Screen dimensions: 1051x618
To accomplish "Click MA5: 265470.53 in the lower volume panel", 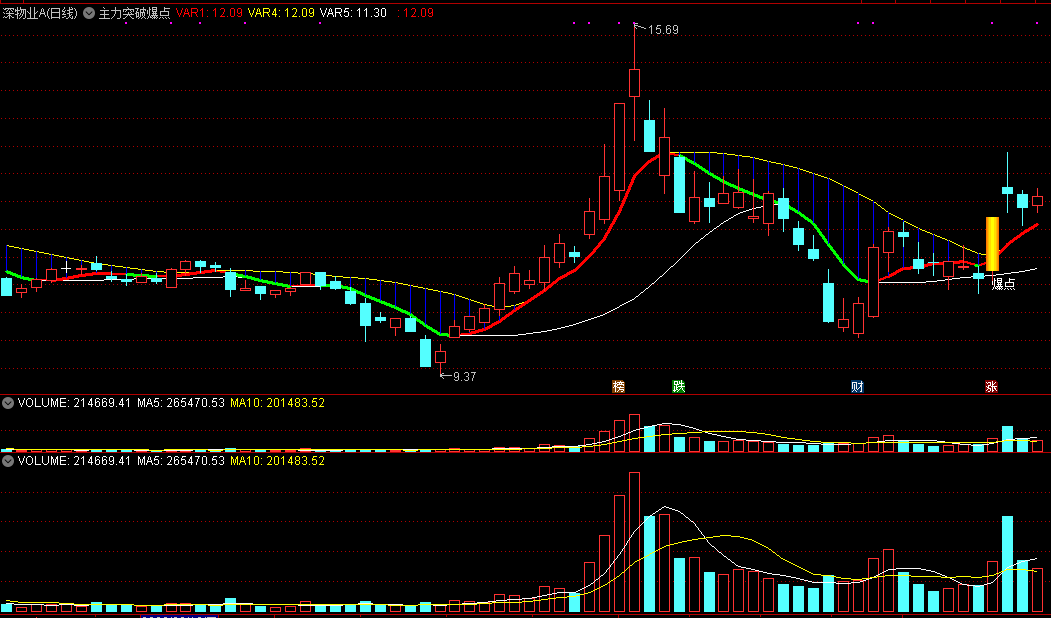I will tap(181, 461).
